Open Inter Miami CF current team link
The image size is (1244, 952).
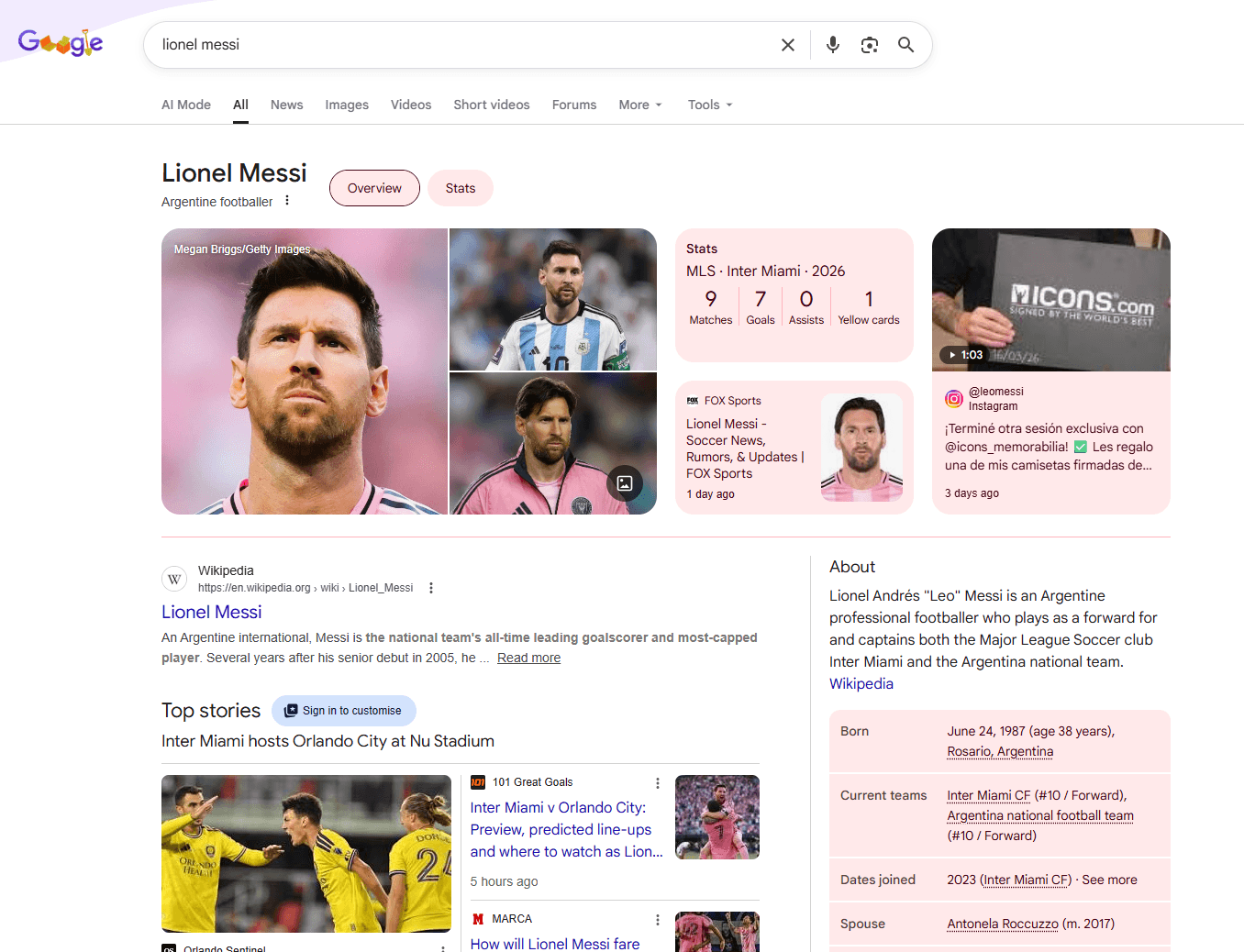coord(989,795)
